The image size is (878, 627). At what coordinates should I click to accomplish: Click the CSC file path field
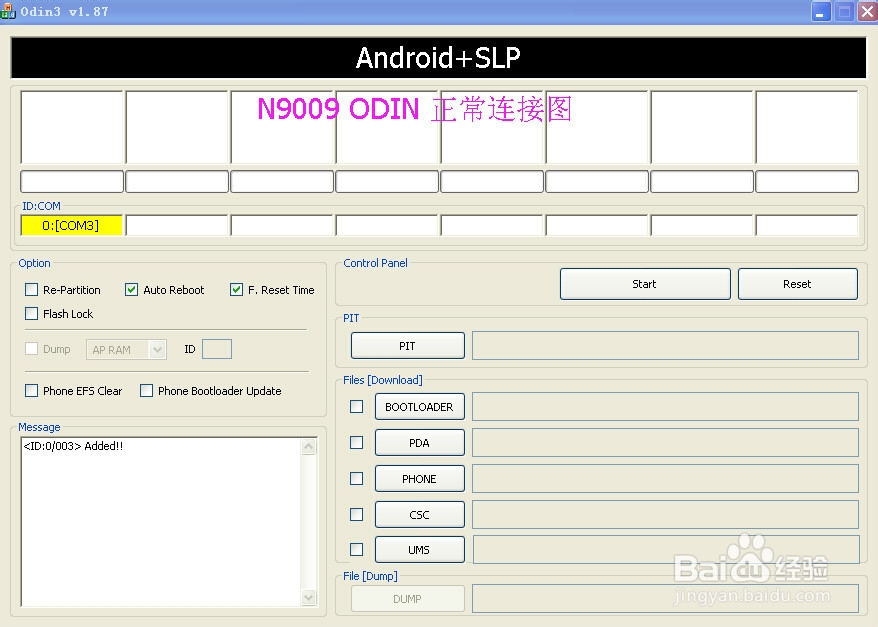pyautogui.click(x=665, y=514)
